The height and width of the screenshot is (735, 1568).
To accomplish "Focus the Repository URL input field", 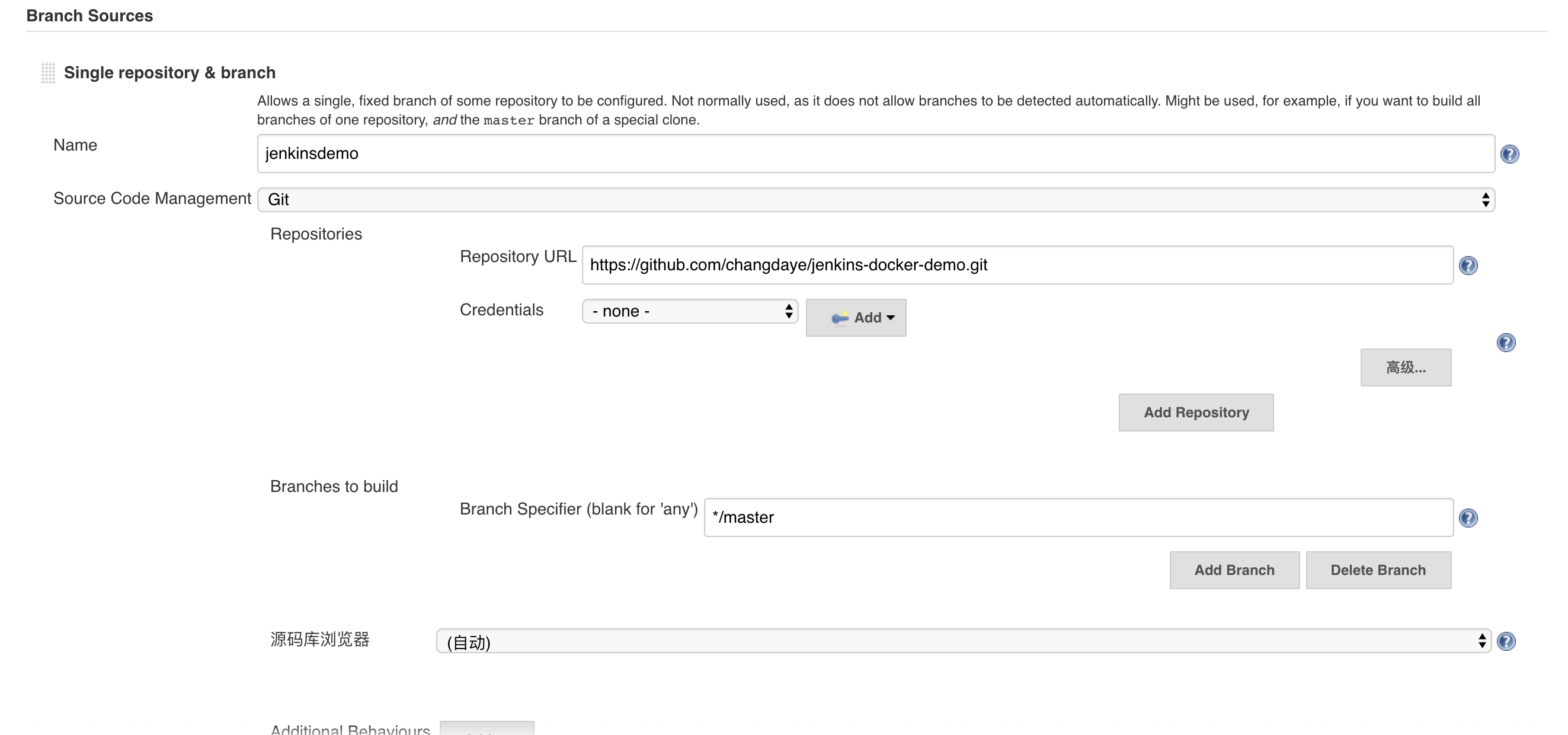I will pos(1017,265).
